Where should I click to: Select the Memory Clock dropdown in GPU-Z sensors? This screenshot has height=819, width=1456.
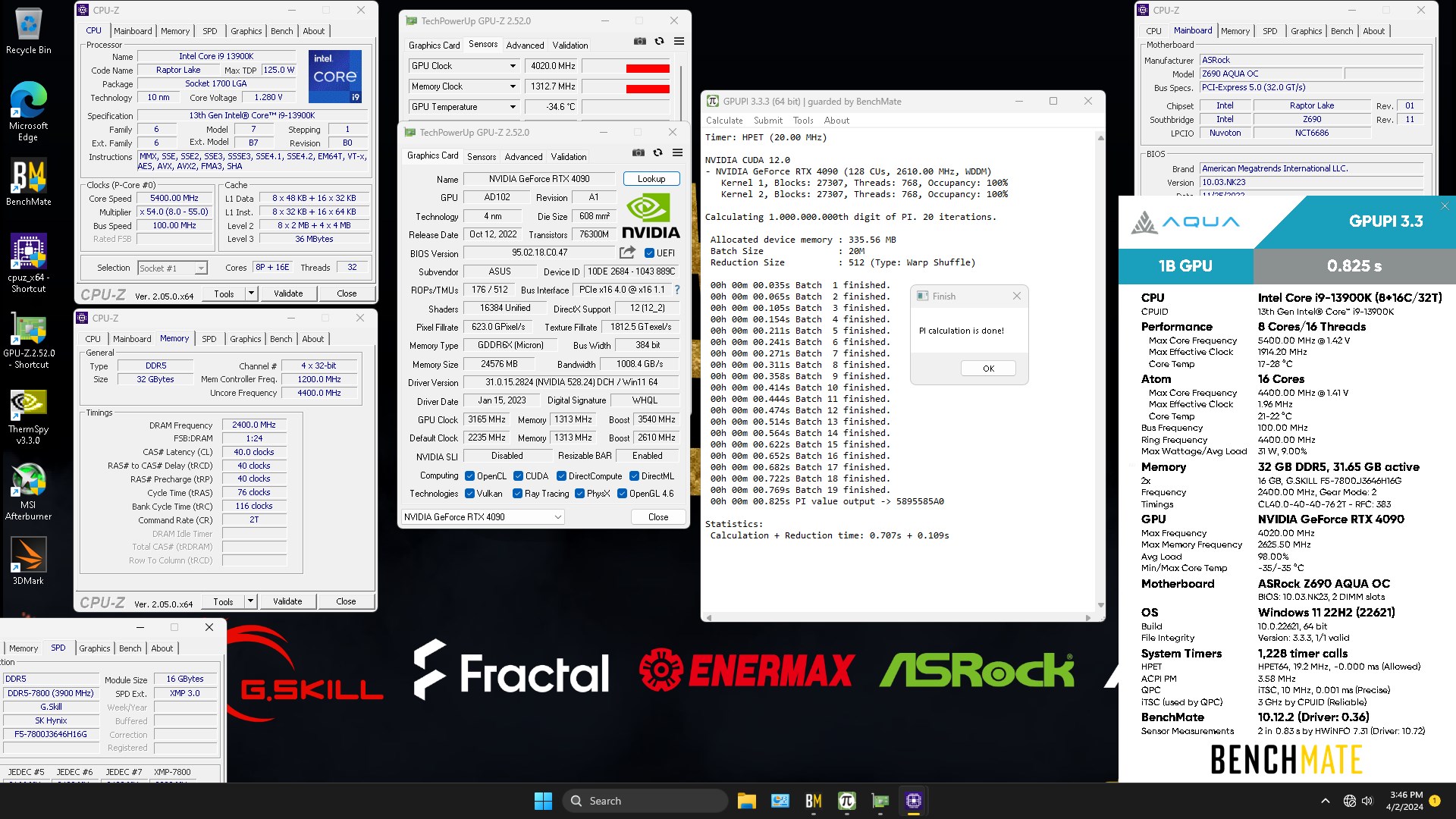pyautogui.click(x=463, y=85)
